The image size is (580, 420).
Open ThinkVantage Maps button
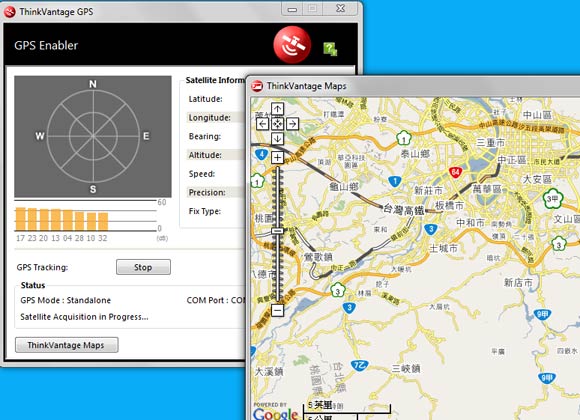(x=67, y=345)
